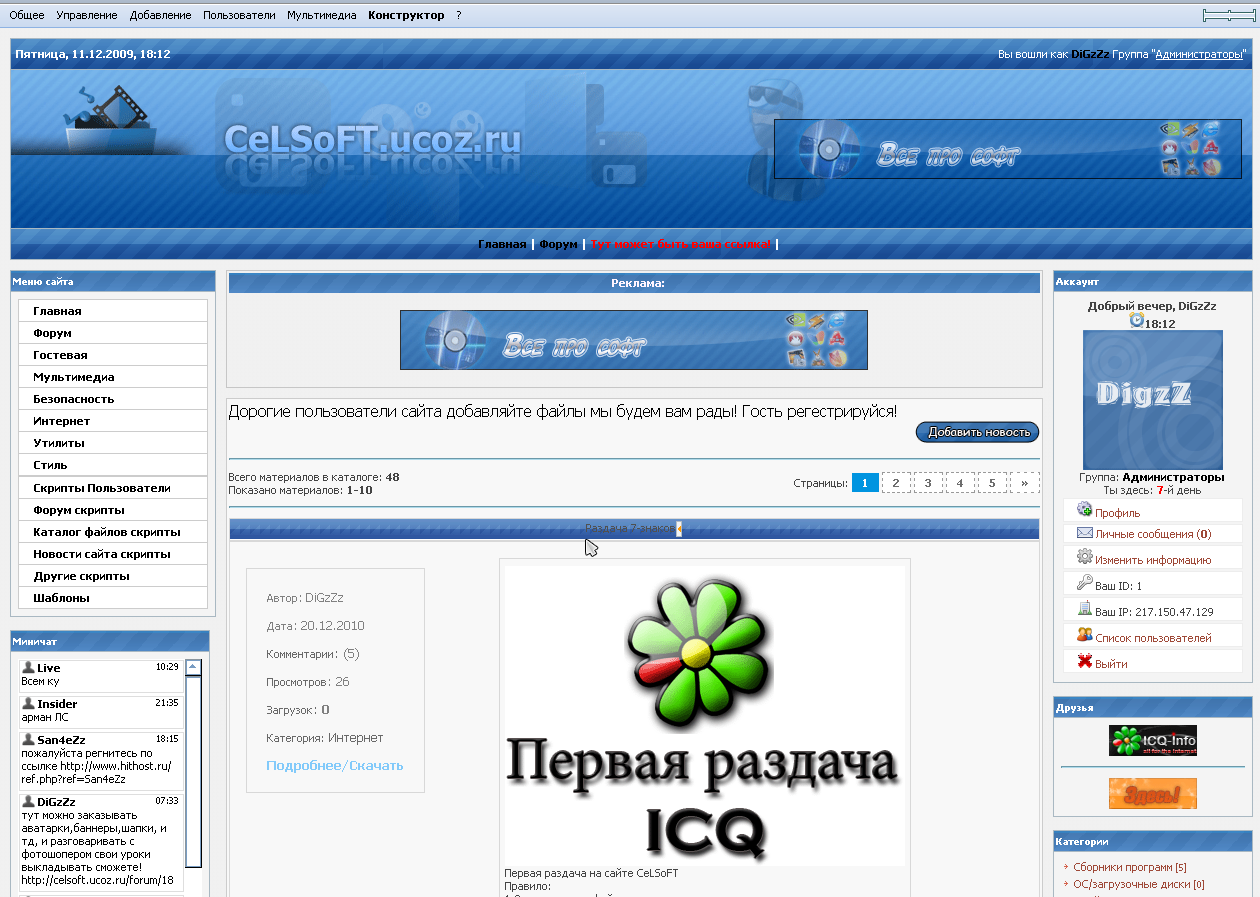The image size is (1260, 897).
Task: Click the Комментарии (5) count in entry info
Action: (x=313, y=654)
